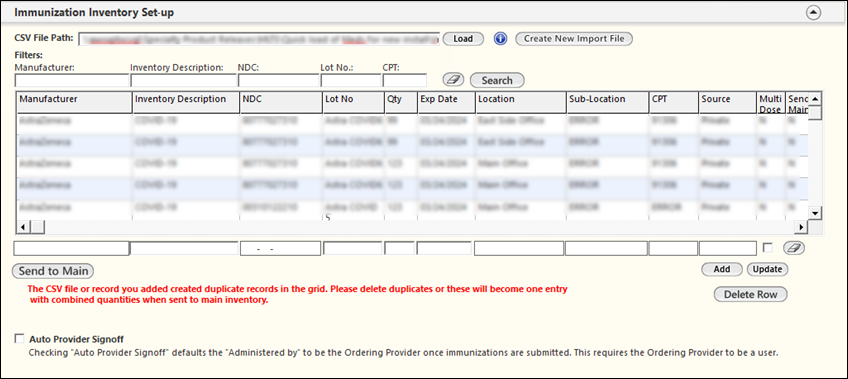The width and height of the screenshot is (848, 379).
Task: Focus the Lot No. filter field
Action: pos(351,81)
